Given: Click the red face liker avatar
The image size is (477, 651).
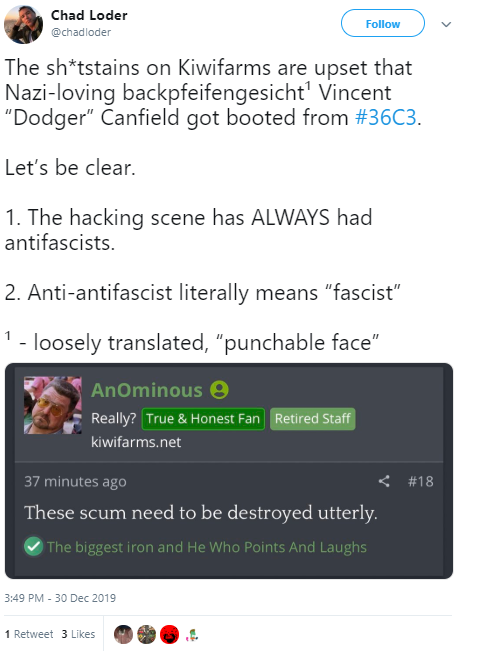Looking at the screenshot, I should tap(169, 634).
